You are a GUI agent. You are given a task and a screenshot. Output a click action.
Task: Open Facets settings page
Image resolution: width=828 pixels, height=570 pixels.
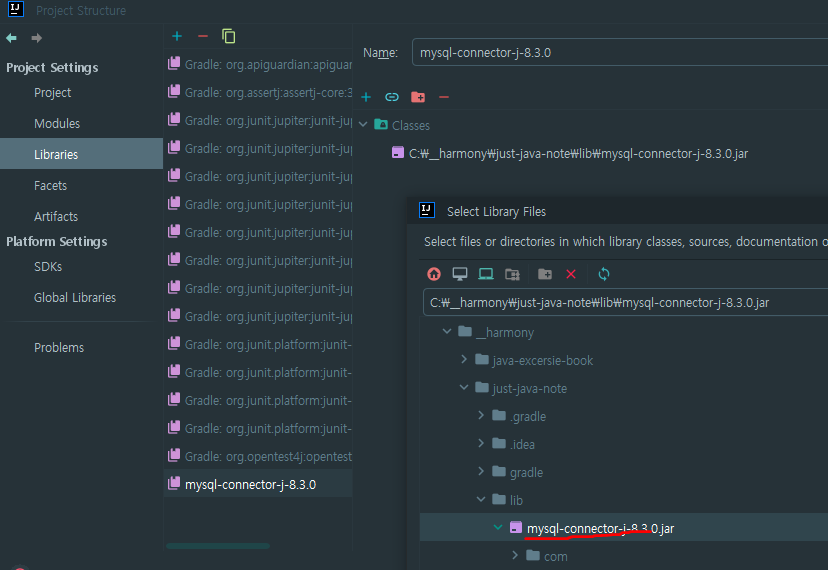point(50,185)
